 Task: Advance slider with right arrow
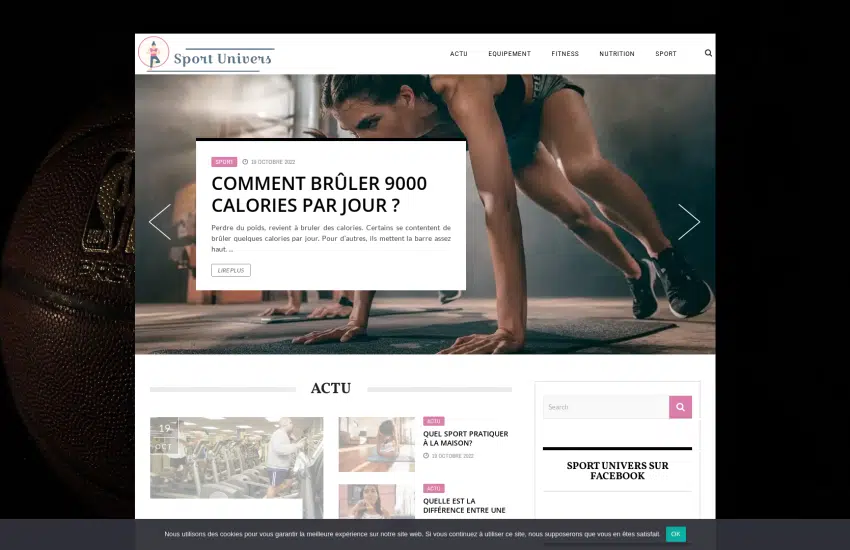pyautogui.click(x=689, y=221)
